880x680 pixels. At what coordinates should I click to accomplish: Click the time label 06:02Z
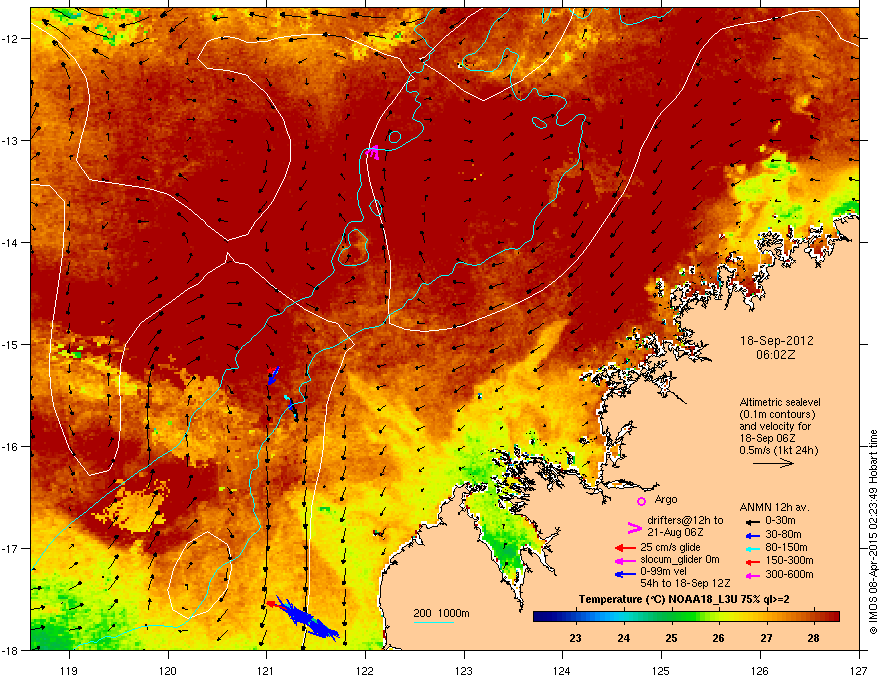[x=776, y=355]
